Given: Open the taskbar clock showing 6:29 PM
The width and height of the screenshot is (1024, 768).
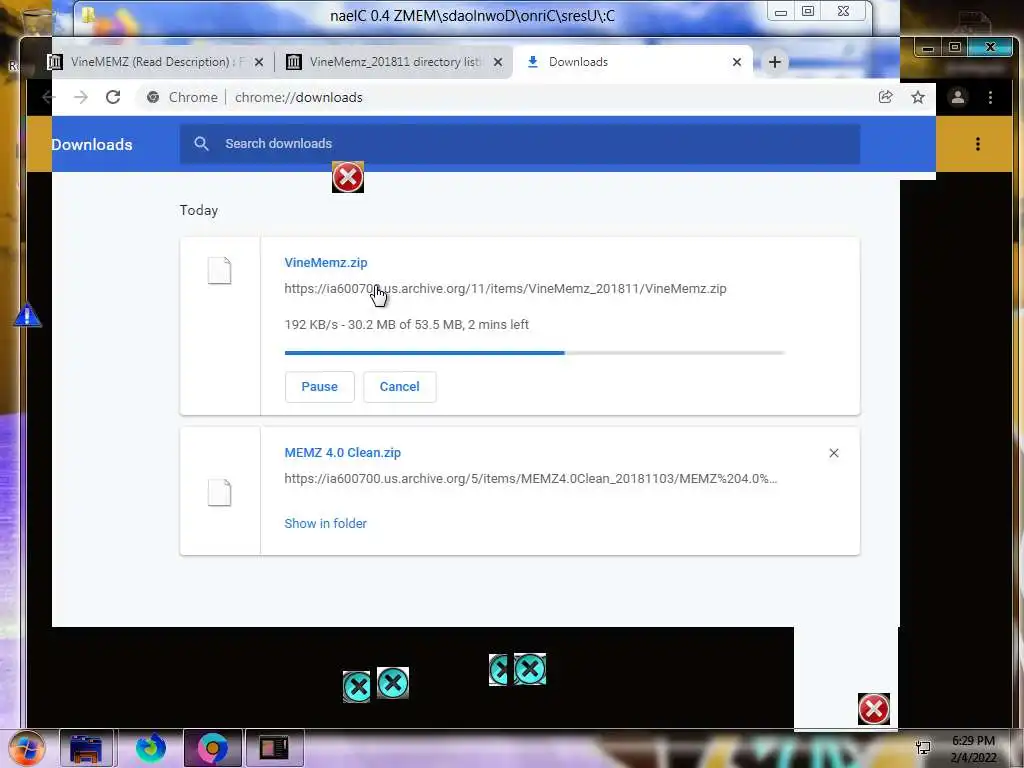Looking at the screenshot, I should [973, 749].
